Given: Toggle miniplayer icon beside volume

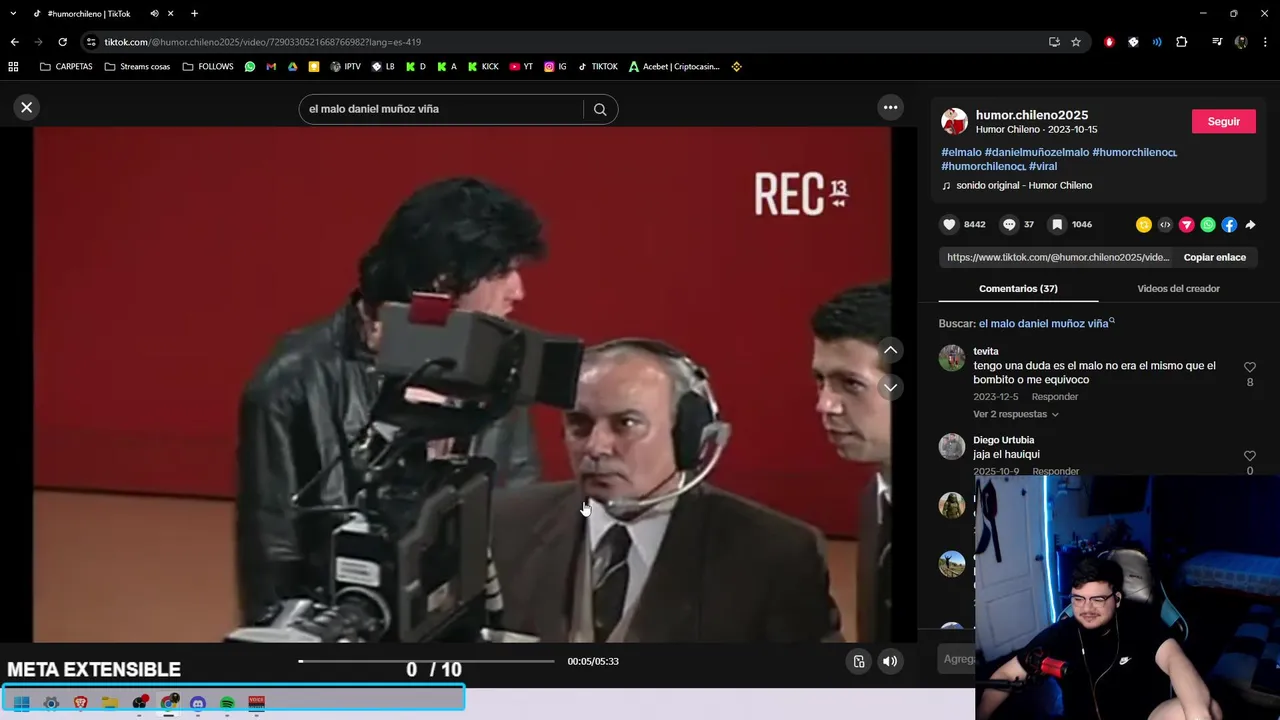Looking at the screenshot, I should 859,661.
